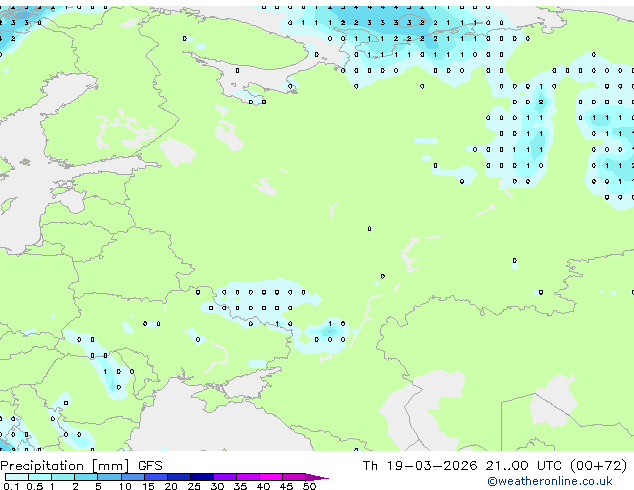This screenshot has width=634, height=490.
Task: Click the 0.5–1 mm legend color swatch
Action: coord(40,477)
